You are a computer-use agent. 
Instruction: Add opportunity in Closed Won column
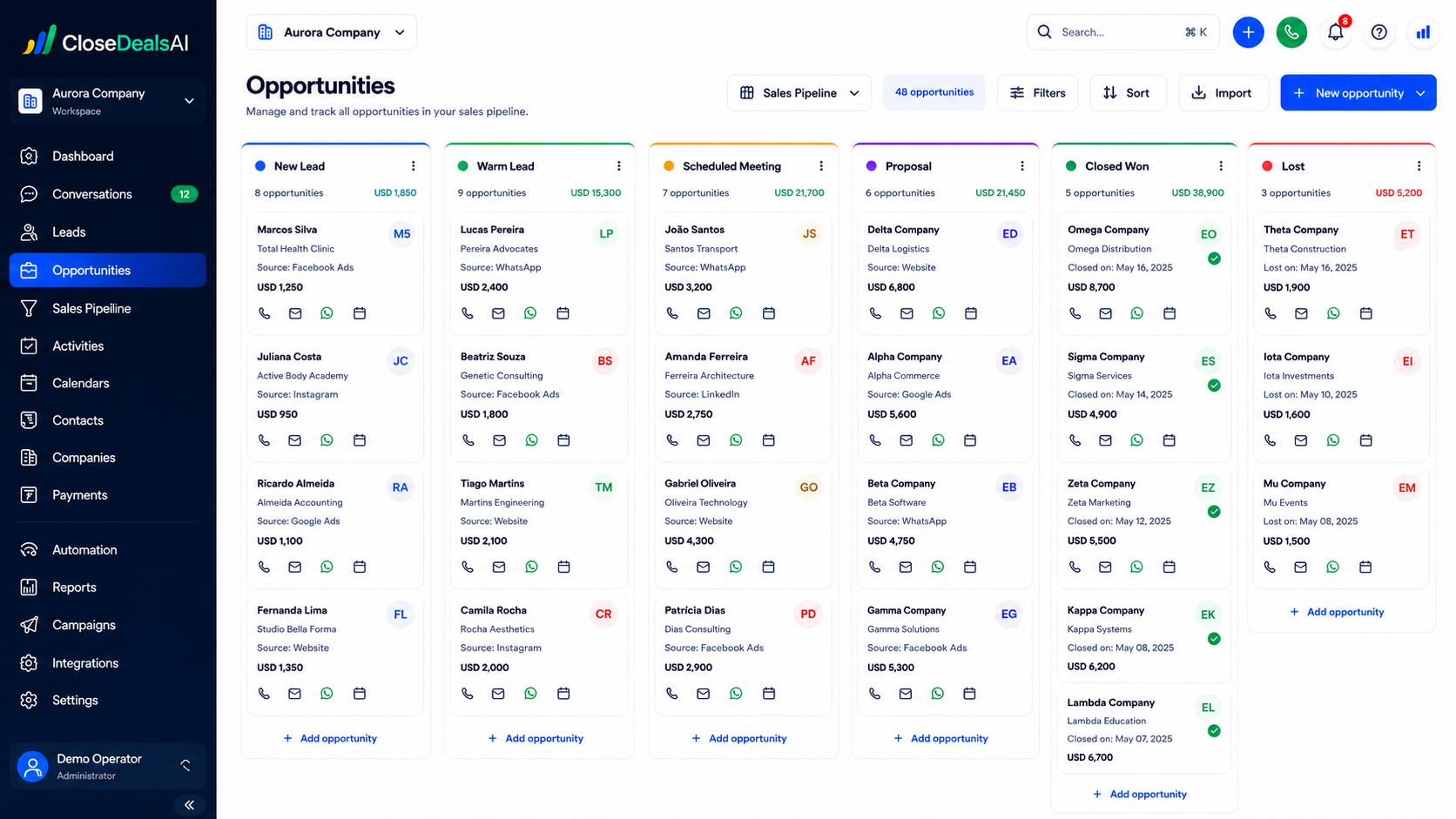[1139, 794]
